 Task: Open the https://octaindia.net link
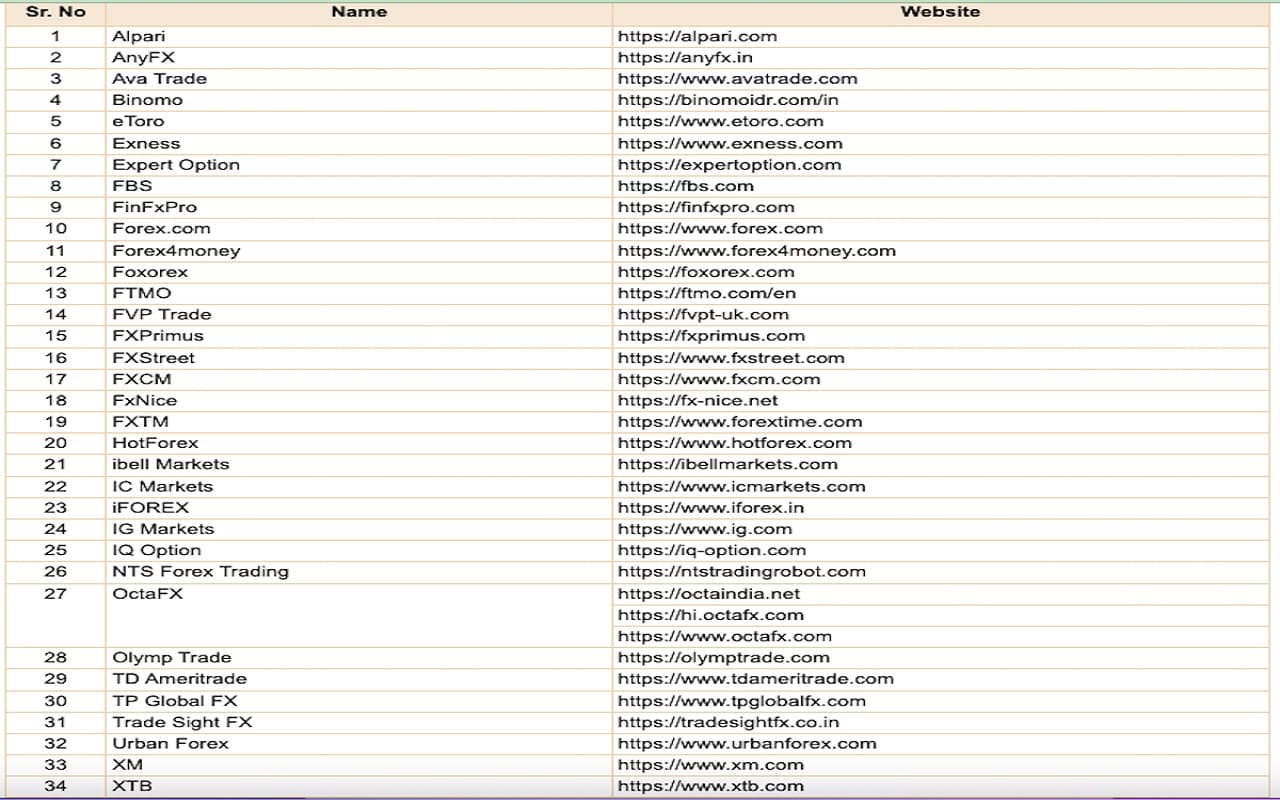[709, 594]
